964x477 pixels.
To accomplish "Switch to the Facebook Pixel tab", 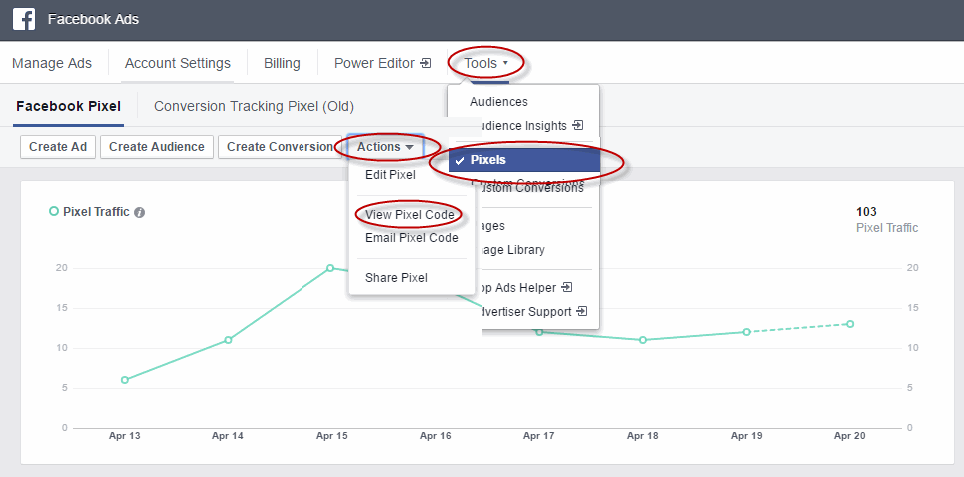I will tap(68, 106).
